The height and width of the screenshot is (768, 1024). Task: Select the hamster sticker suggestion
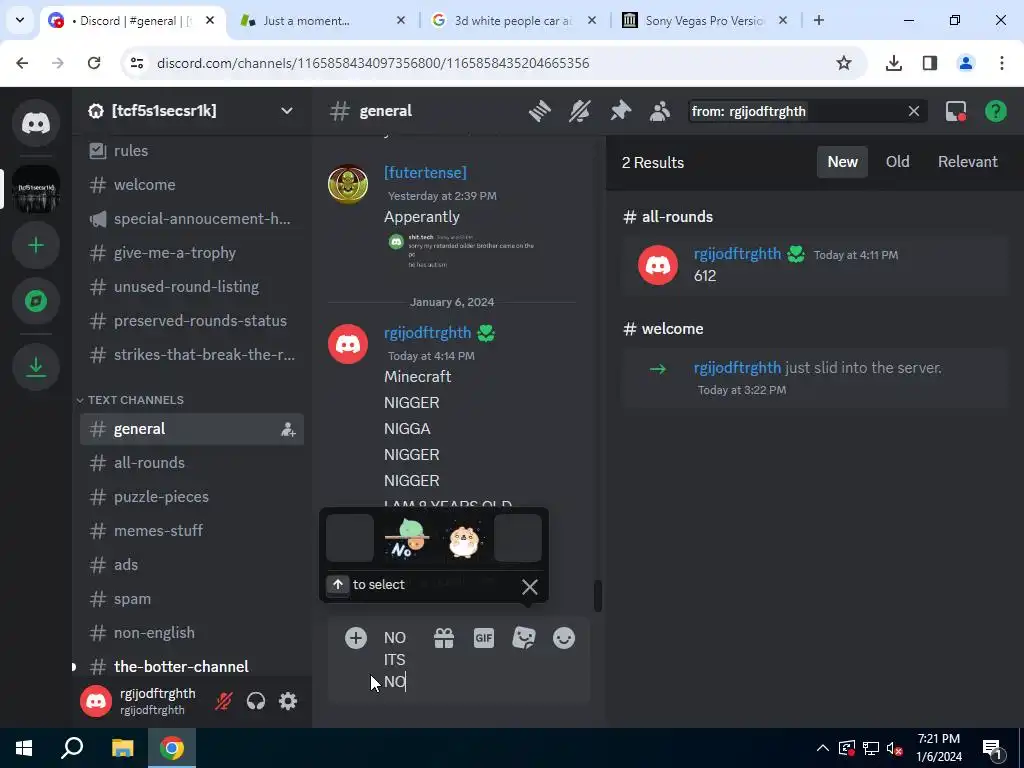pyautogui.click(x=463, y=538)
